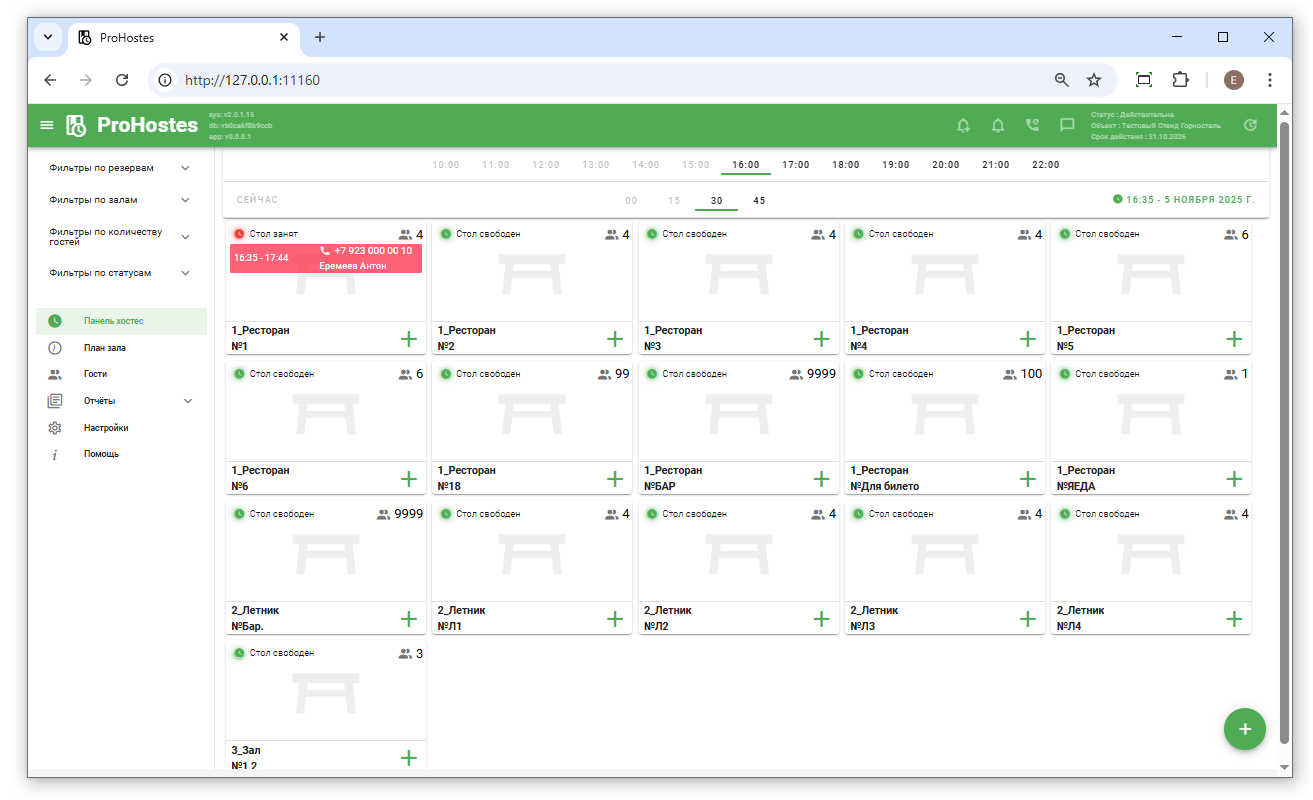Click the refresh clock icon in header
Screen dimensions: 1313x800
click(x=1250, y=125)
